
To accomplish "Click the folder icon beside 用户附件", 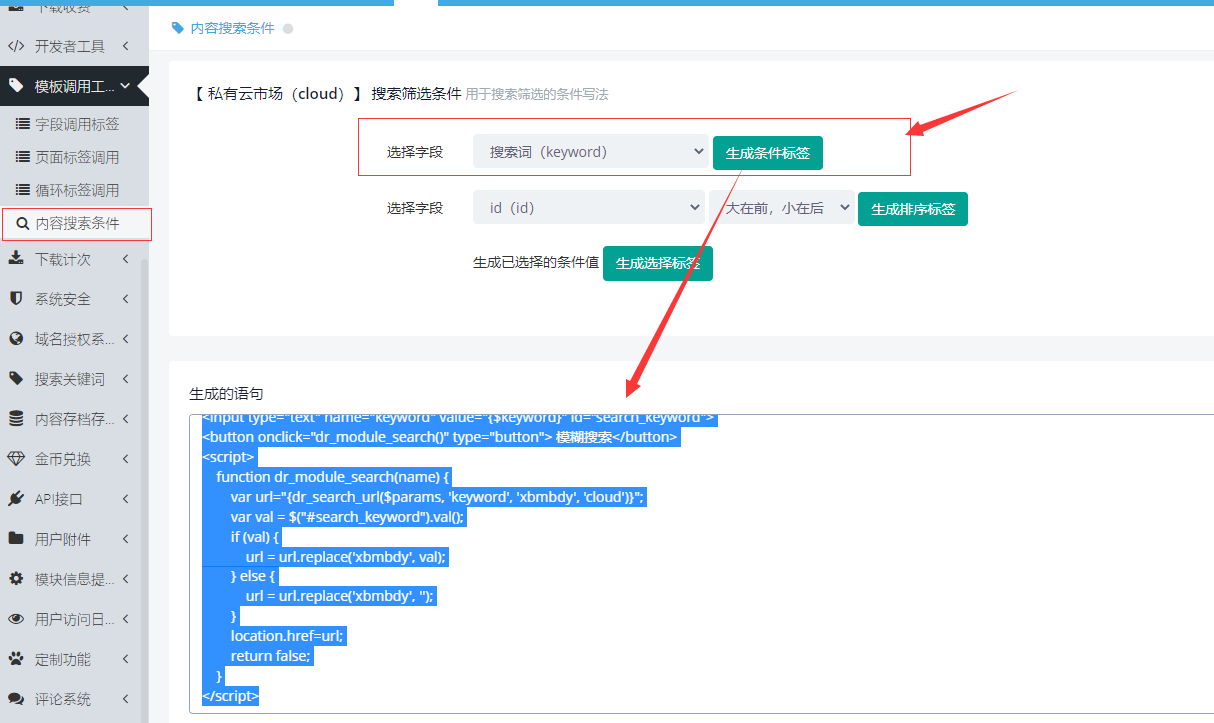I will [x=16, y=539].
